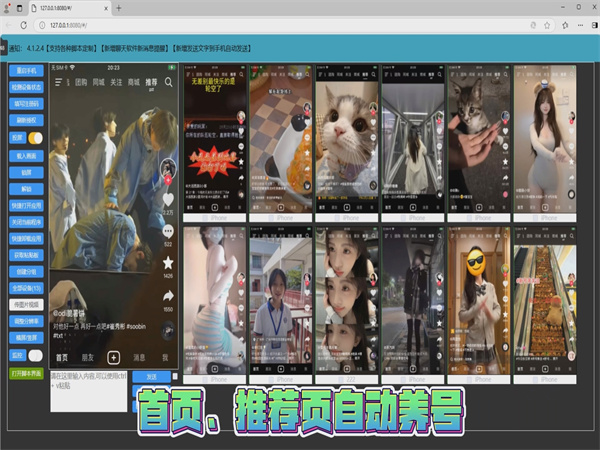This screenshot has height=450, width=600.
Task: Toggle the 监控 switch
Action: pos(35,355)
